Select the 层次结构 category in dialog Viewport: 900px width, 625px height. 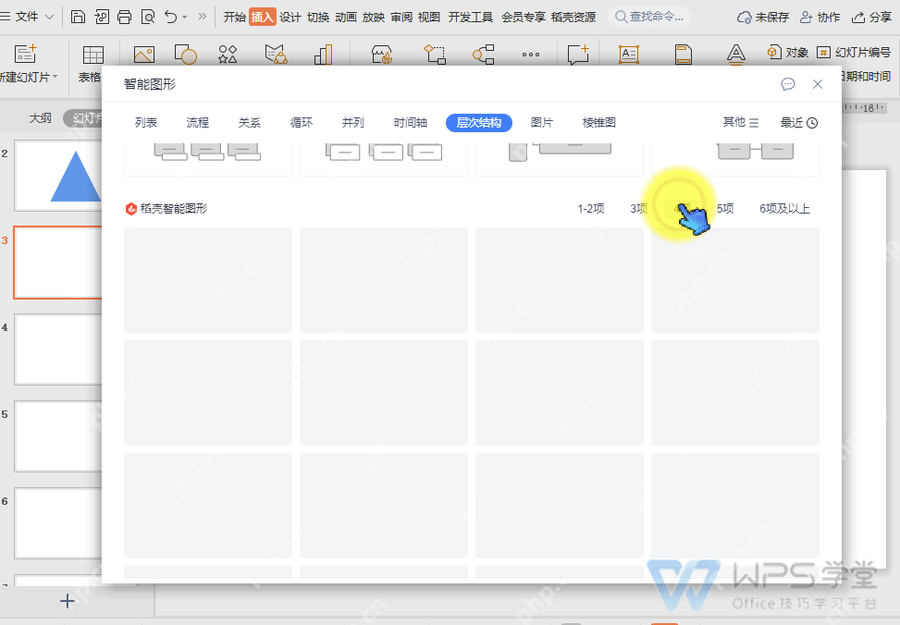[x=479, y=122]
